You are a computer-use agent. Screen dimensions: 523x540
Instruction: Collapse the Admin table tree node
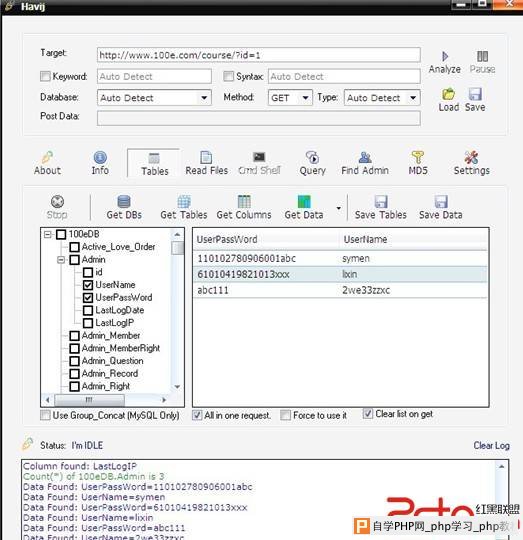coord(61,260)
